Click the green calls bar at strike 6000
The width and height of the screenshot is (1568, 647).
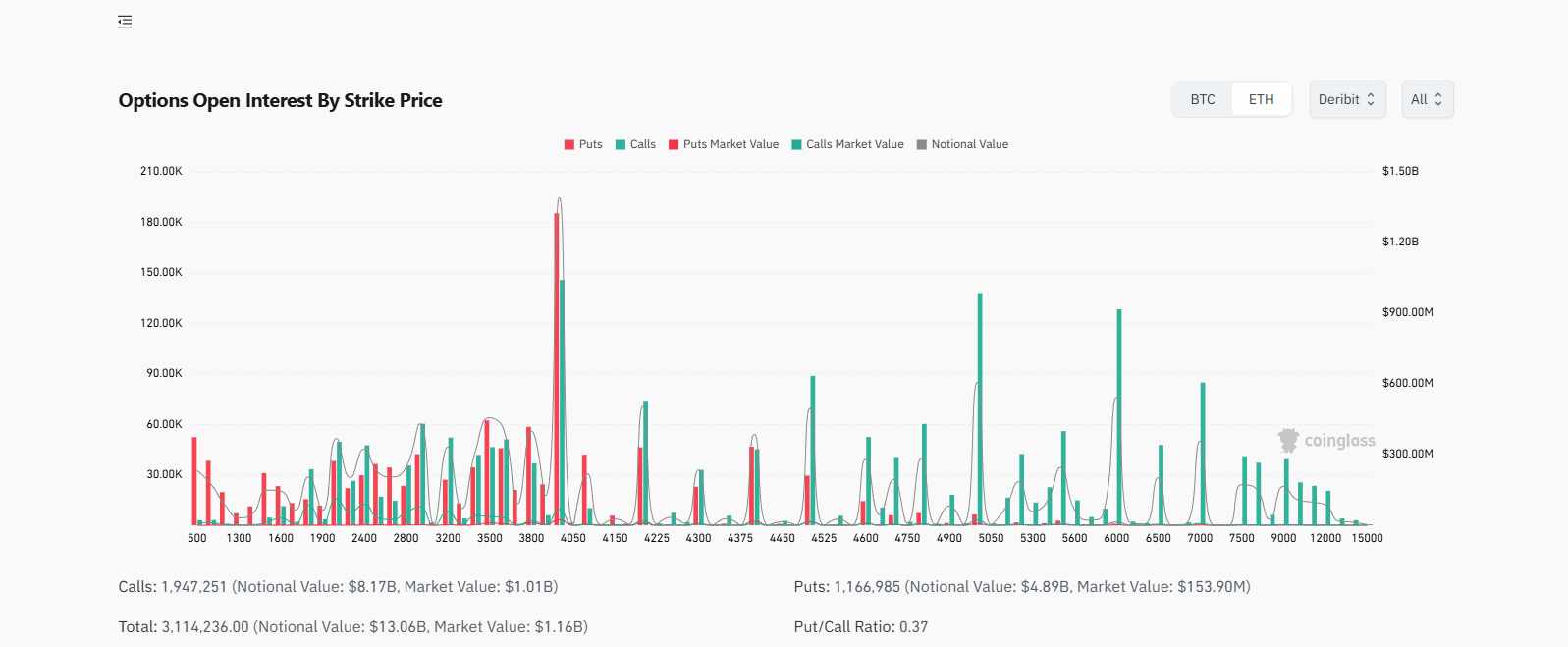click(1119, 416)
